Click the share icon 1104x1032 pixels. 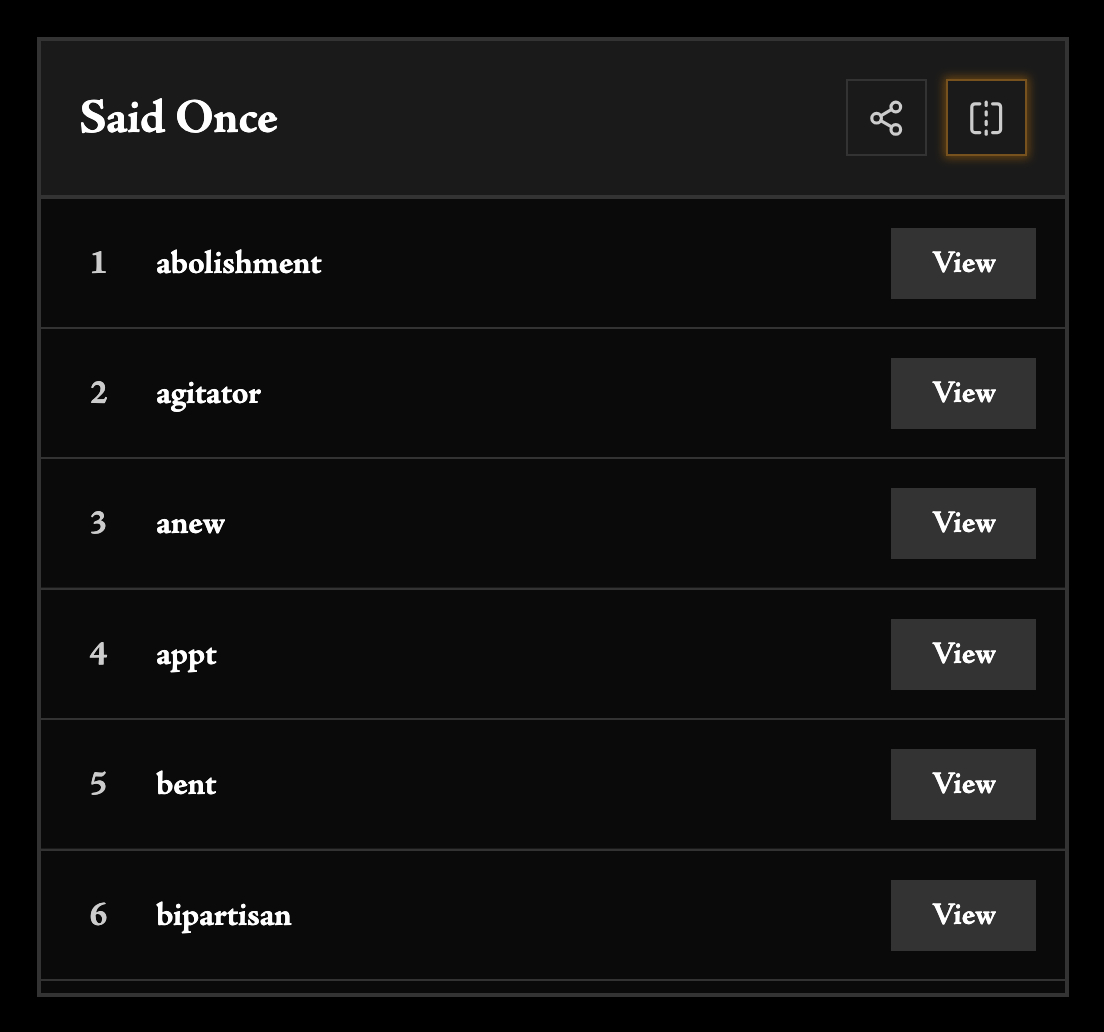[886, 118]
